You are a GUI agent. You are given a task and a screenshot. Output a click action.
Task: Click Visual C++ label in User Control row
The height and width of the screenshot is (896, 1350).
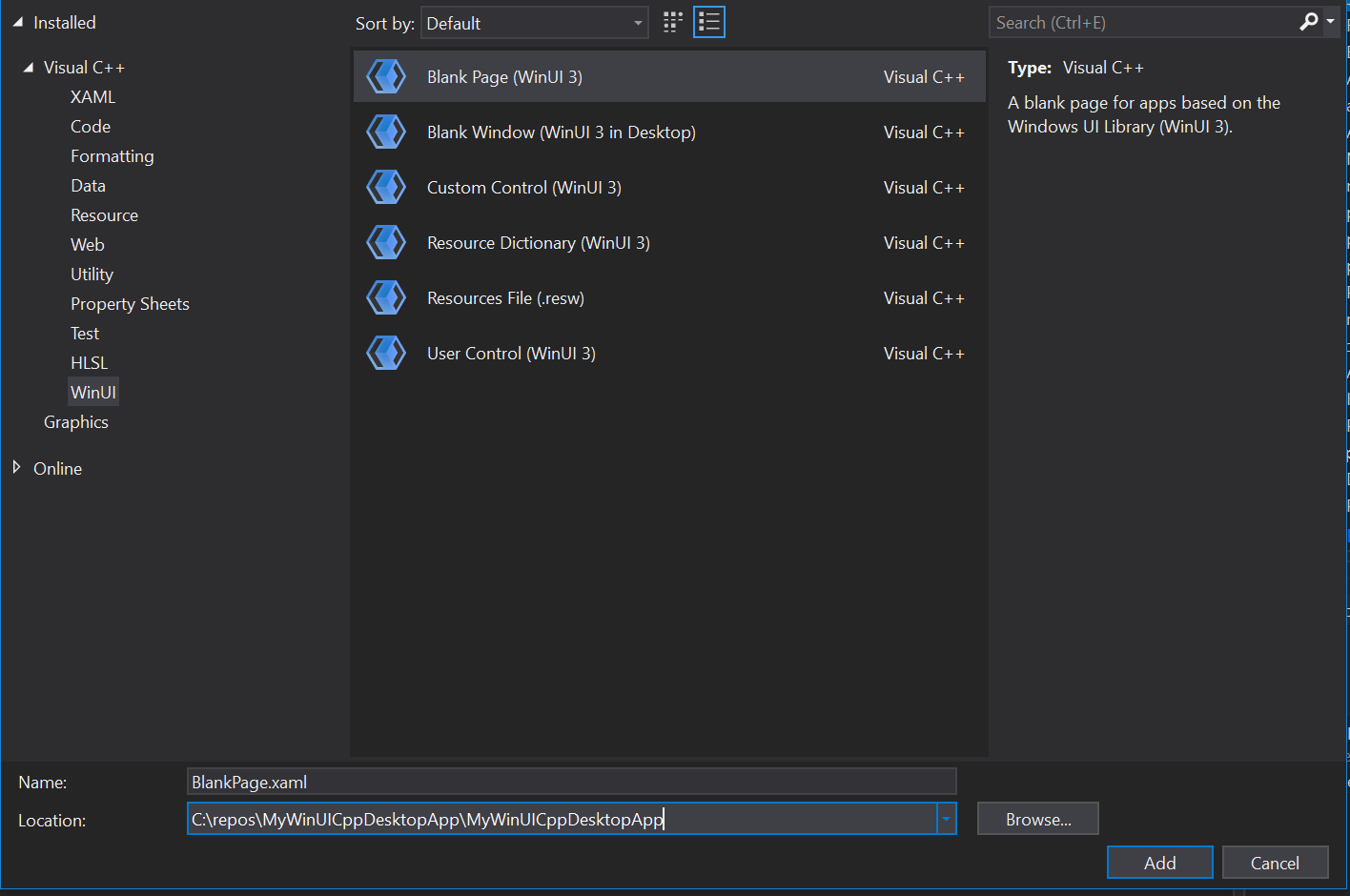tap(924, 354)
